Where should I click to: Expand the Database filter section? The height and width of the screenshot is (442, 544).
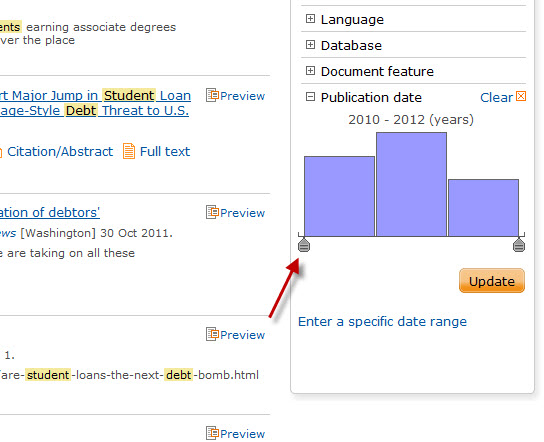[x=310, y=45]
